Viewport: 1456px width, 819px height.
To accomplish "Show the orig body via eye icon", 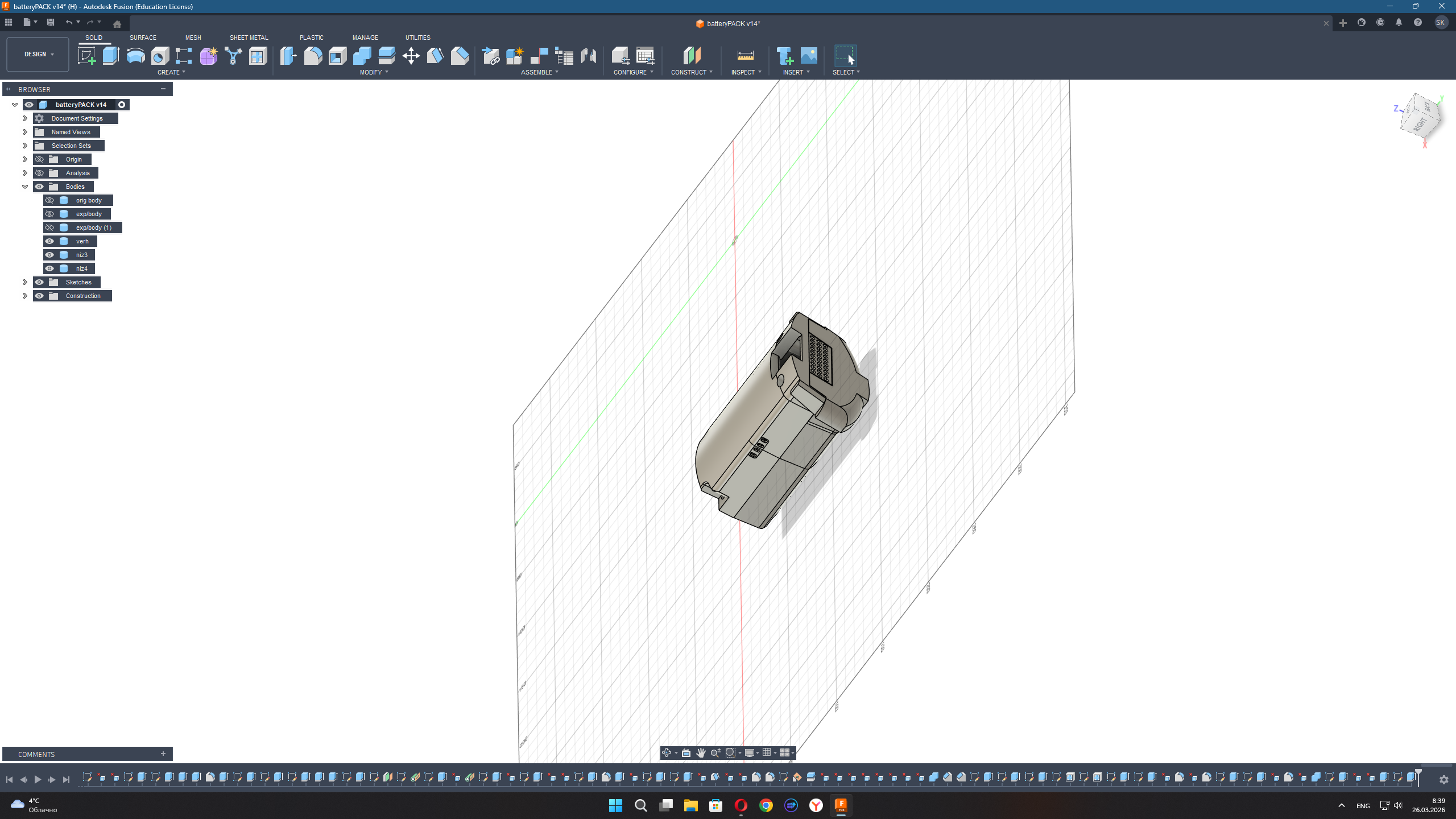I will 49,200.
